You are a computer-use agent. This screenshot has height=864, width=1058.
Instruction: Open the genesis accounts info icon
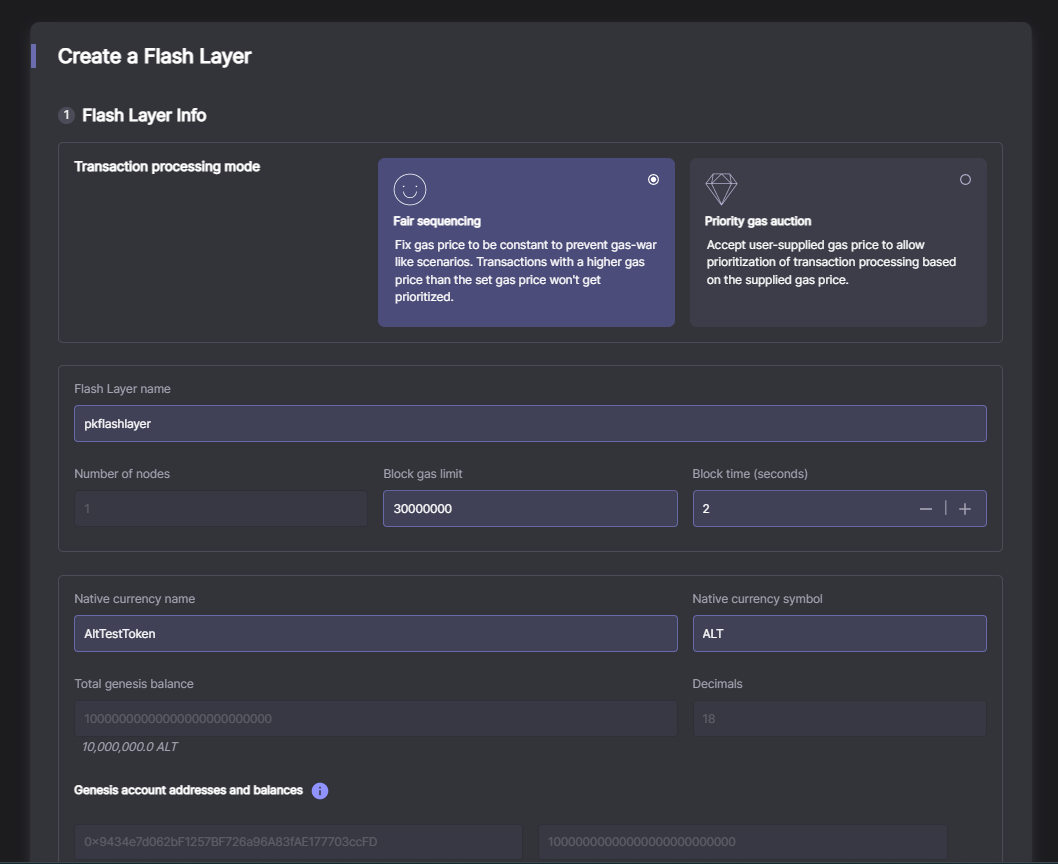click(320, 791)
